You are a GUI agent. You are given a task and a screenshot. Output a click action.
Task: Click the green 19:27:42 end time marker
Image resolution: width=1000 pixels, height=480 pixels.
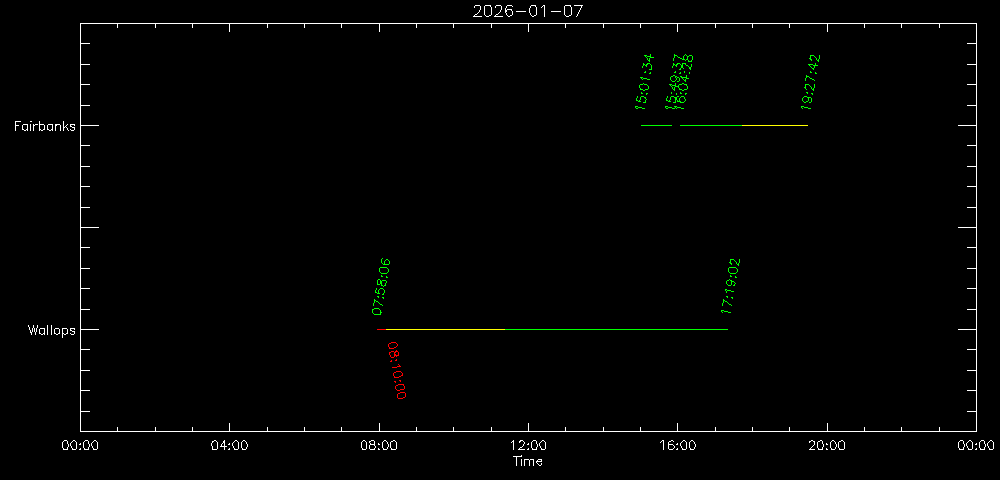(x=811, y=81)
